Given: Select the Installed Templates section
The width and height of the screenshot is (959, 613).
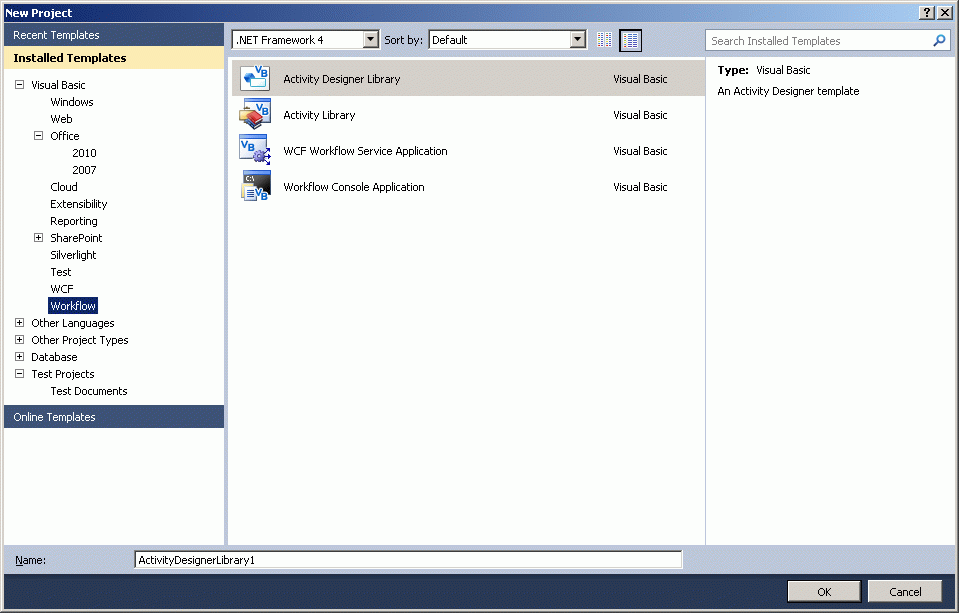Looking at the screenshot, I should click(114, 58).
